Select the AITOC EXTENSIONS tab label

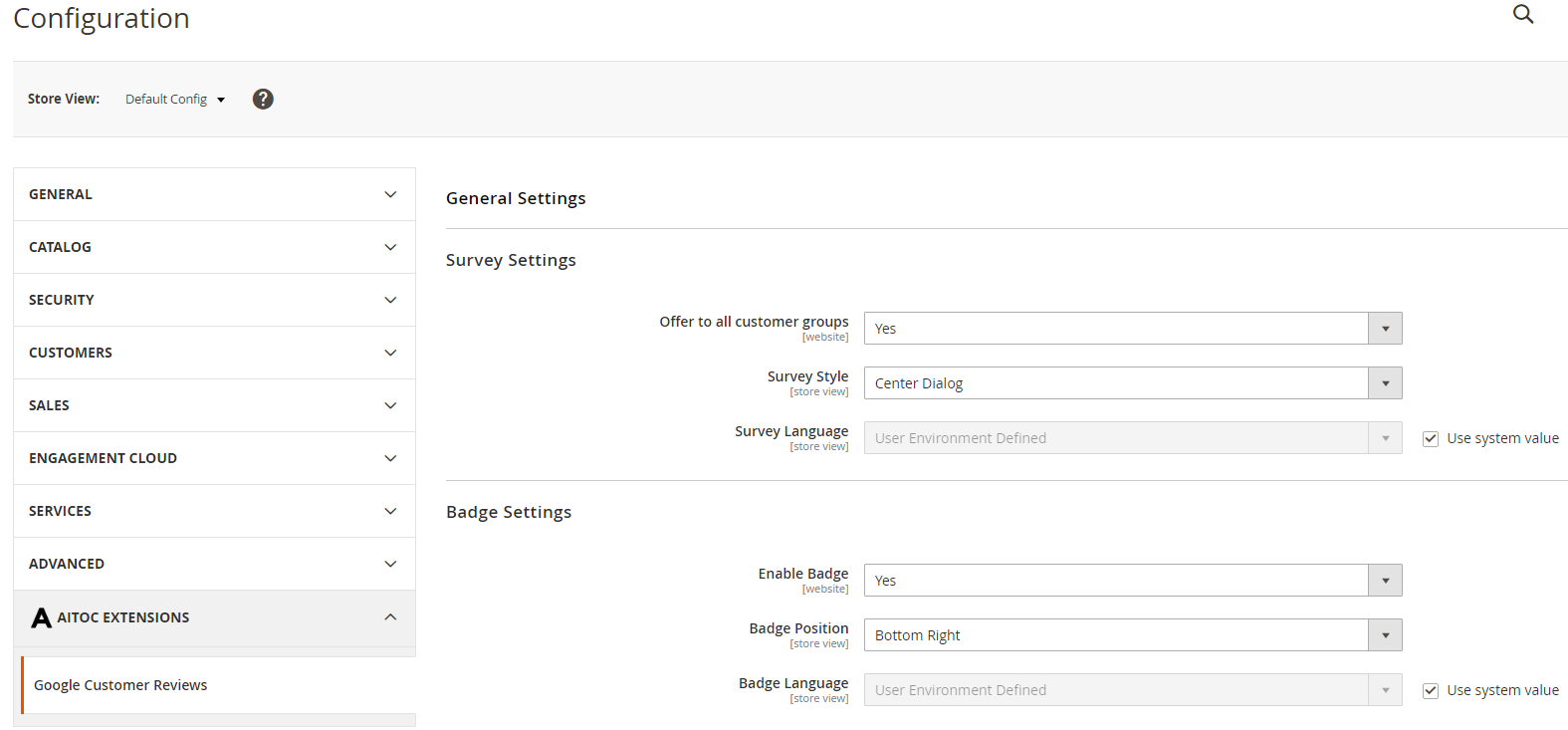pyautogui.click(x=122, y=617)
